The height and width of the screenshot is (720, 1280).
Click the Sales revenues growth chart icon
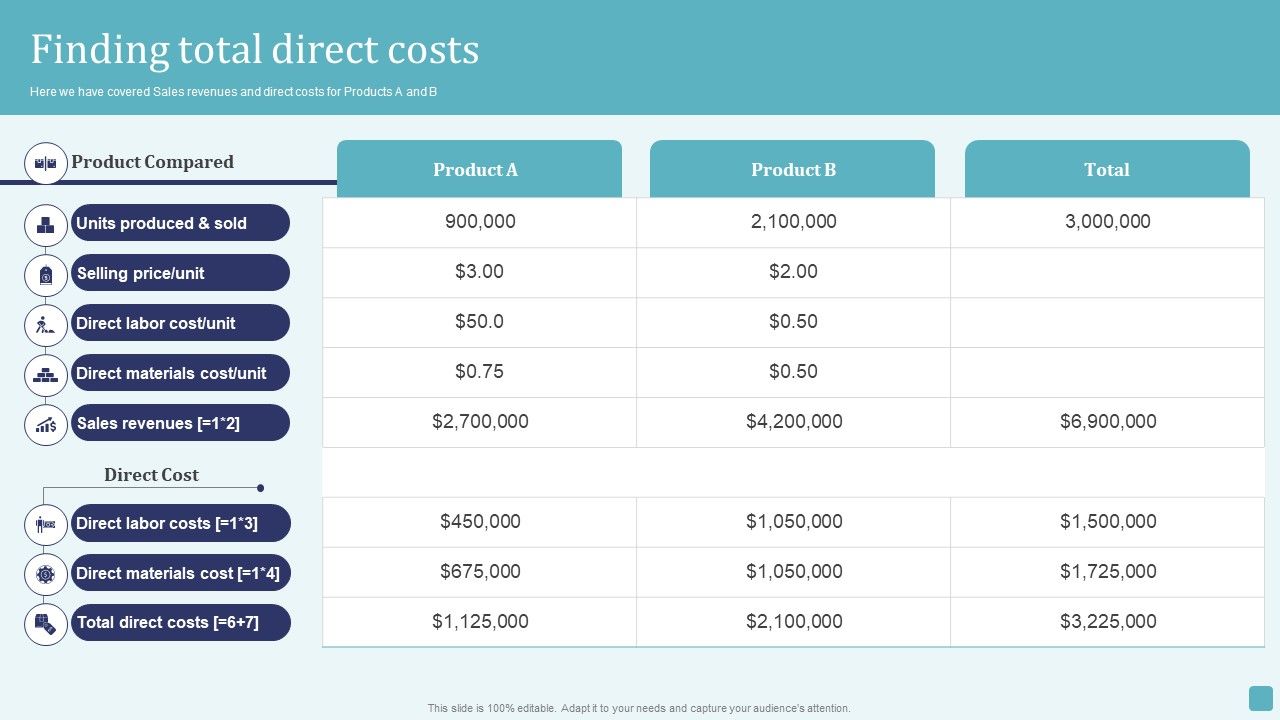[46, 425]
